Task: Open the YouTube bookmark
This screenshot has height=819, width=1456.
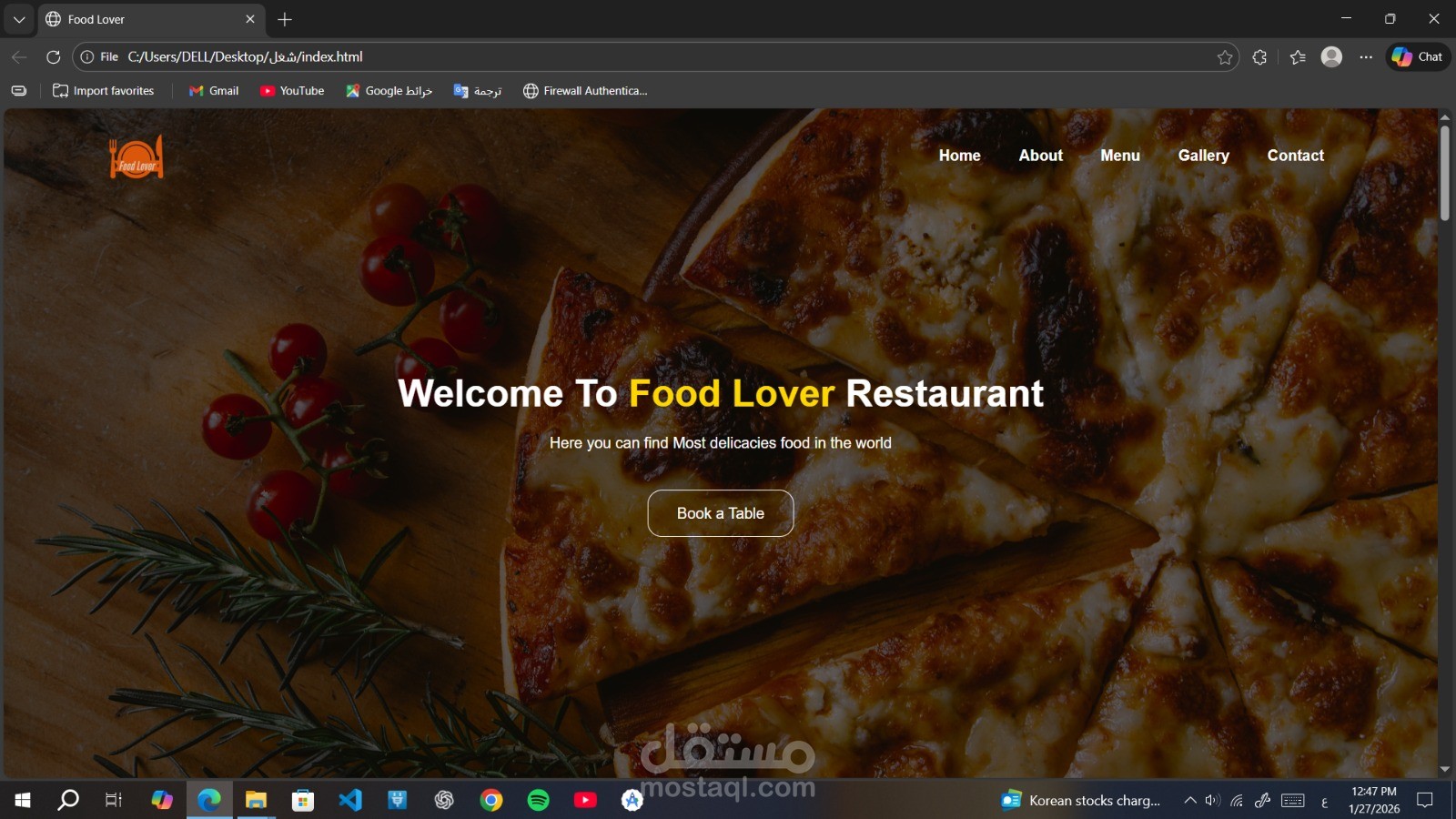Action: click(292, 91)
